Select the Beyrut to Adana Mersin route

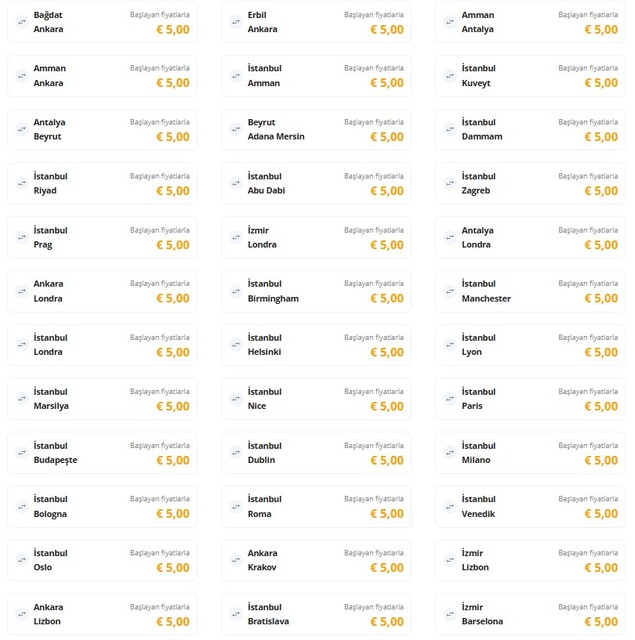(315, 129)
